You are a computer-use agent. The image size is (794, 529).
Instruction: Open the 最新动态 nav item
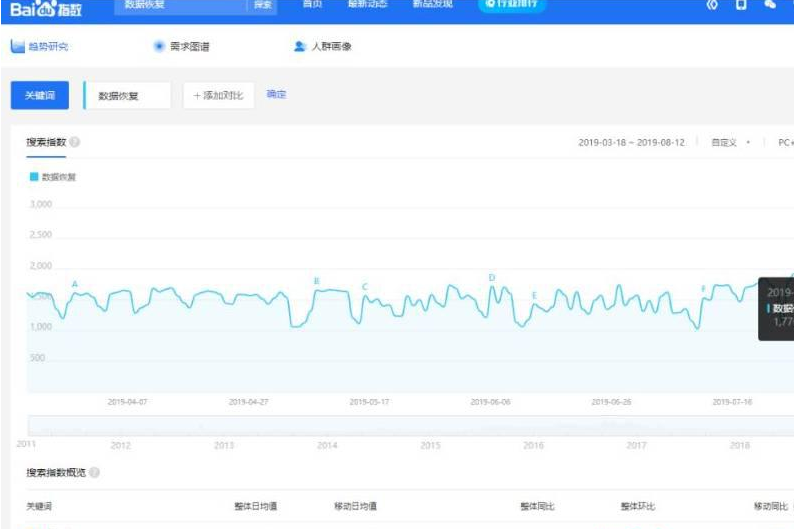click(x=367, y=4)
